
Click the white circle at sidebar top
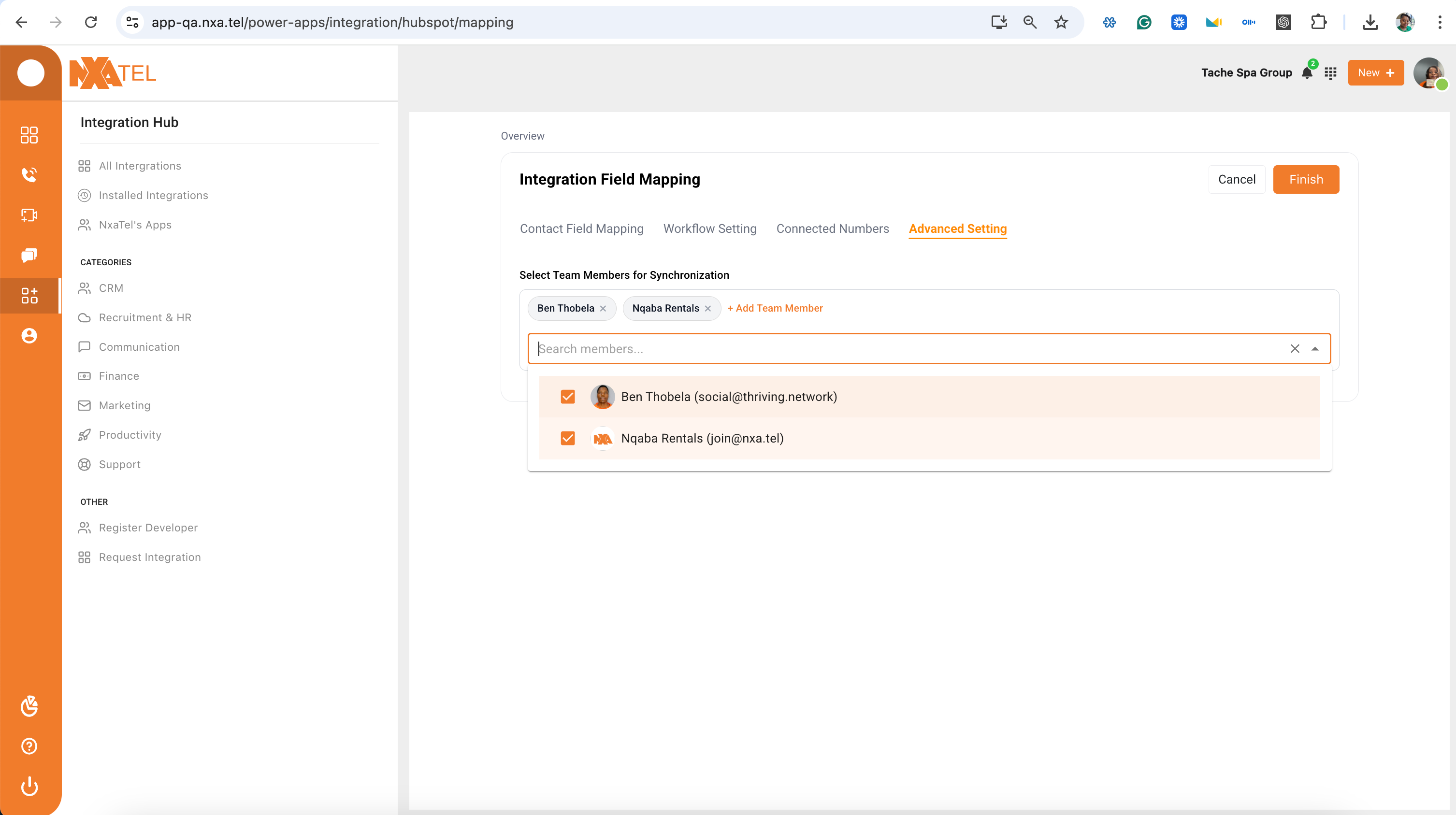pos(30,73)
